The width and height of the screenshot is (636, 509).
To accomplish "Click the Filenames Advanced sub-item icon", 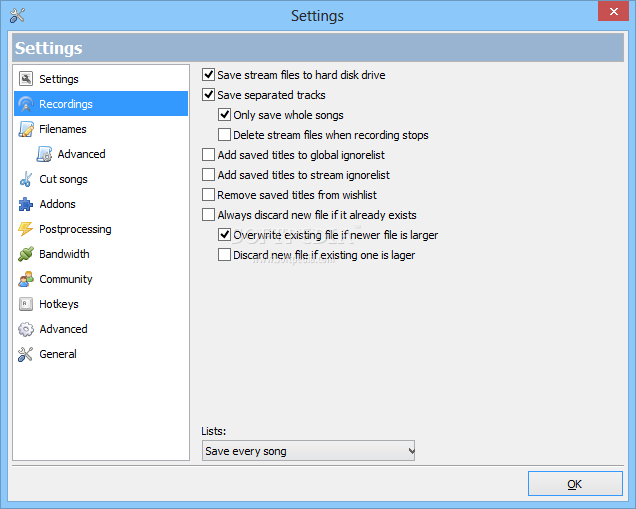I will (x=44, y=154).
